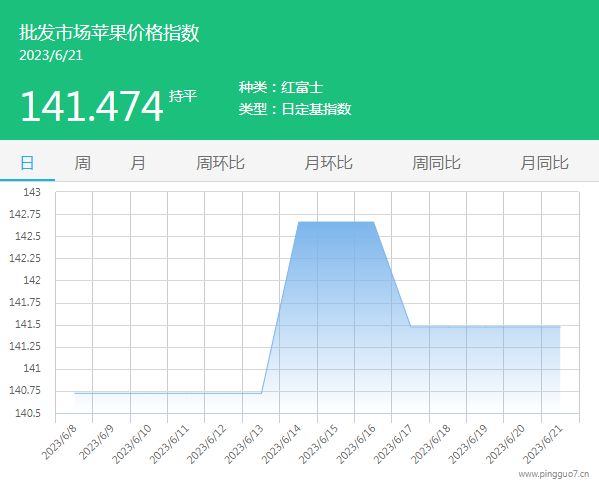The height and width of the screenshot is (485, 599).
Task: Click the chart plateau peak near 142.75
Action: 336,222
